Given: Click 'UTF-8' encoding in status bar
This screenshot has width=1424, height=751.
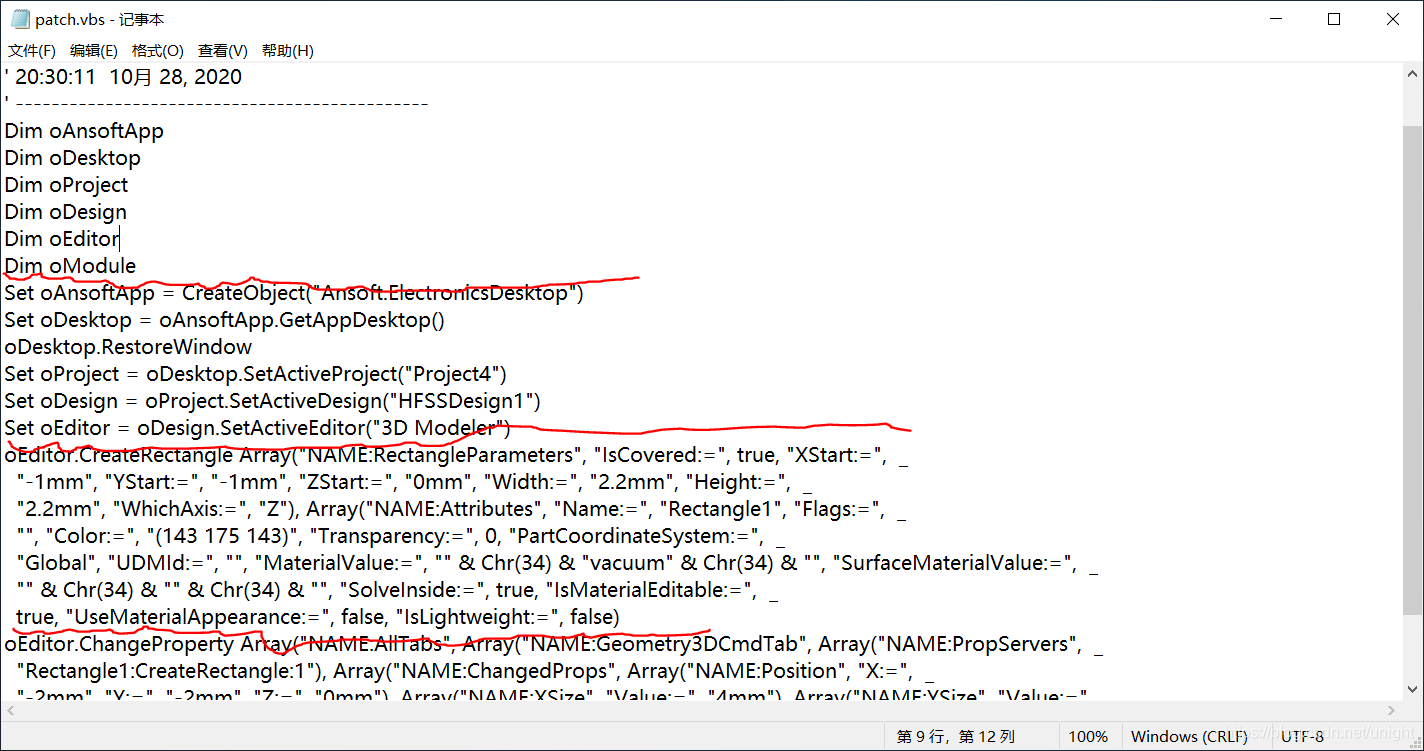Looking at the screenshot, I should point(1302,736).
